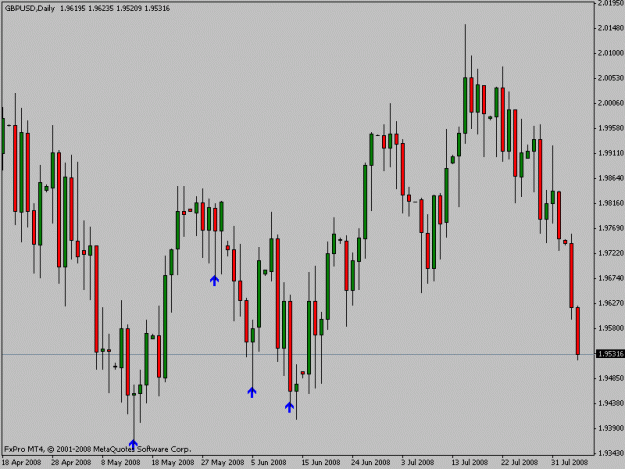Click the 1.98160 price axis label
Viewport: 625px width, 469px height.
(x=611, y=203)
